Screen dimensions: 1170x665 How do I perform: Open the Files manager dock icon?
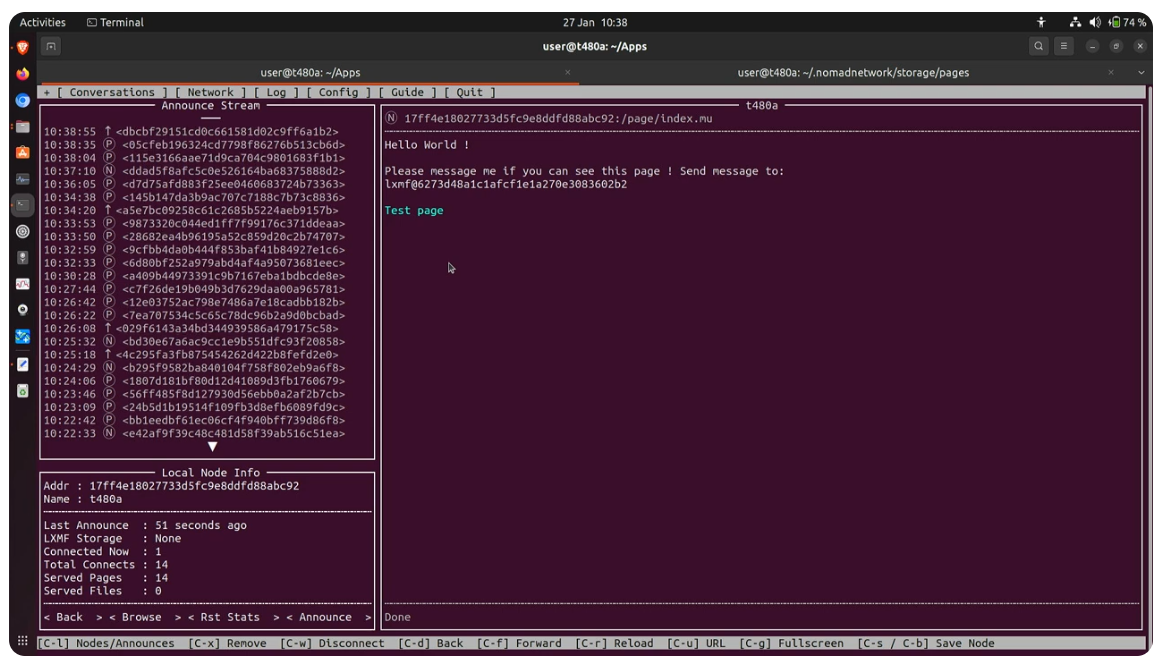[23, 127]
